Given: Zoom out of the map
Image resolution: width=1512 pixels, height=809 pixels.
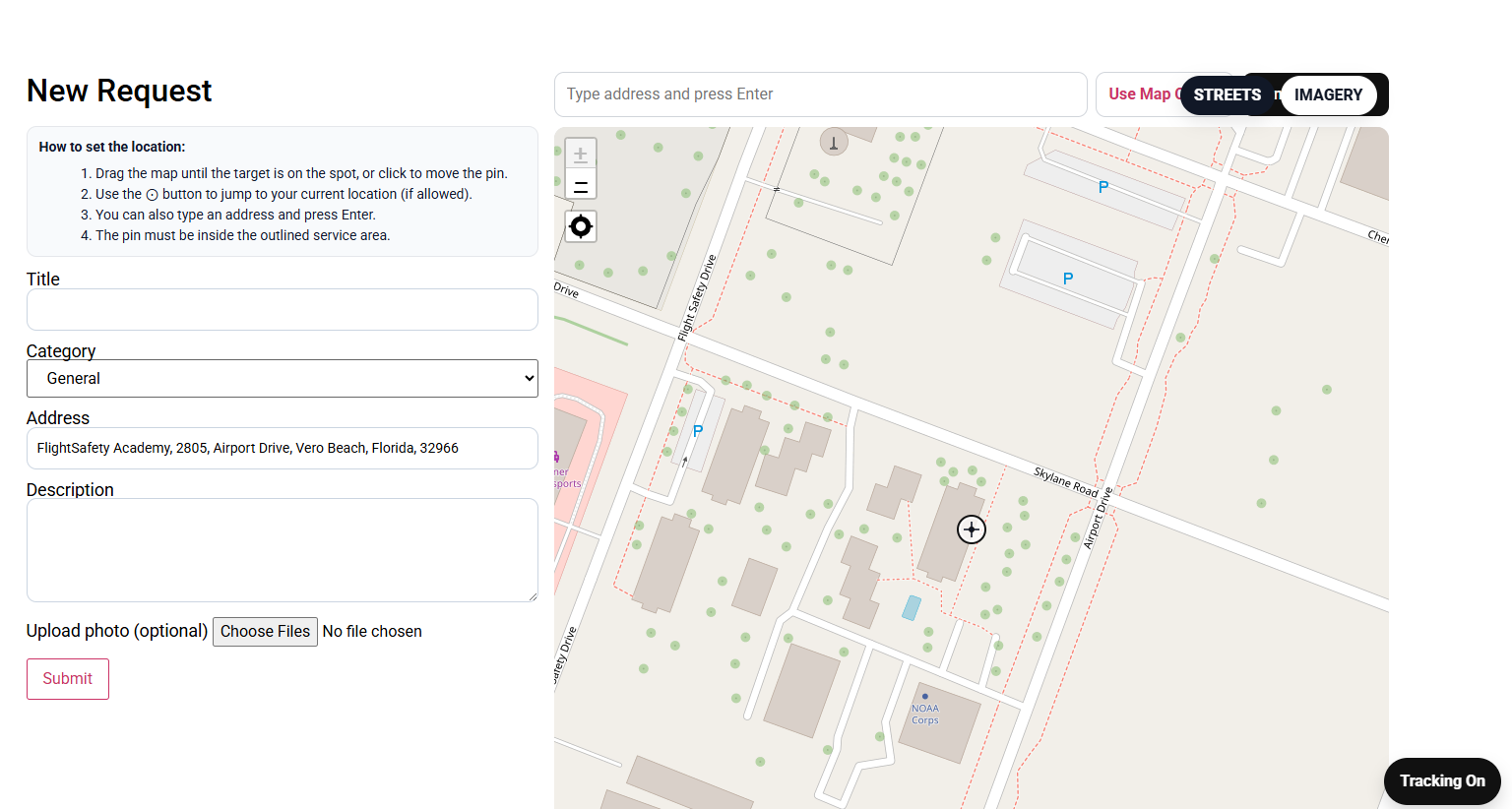Looking at the screenshot, I should pyautogui.click(x=581, y=185).
